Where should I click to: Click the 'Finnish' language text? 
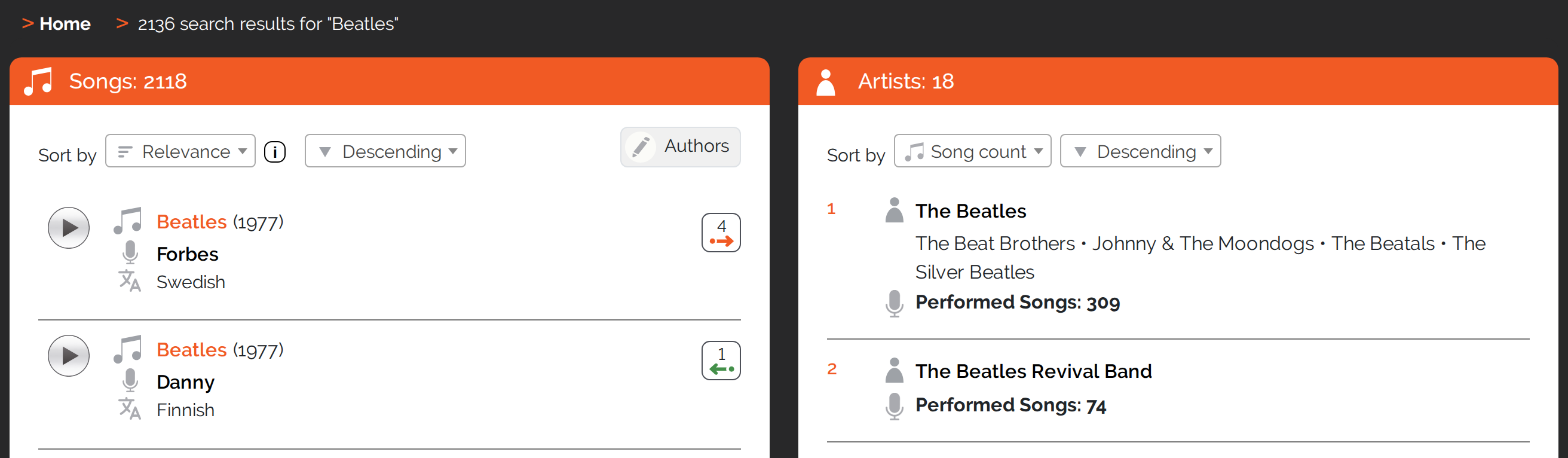click(185, 410)
